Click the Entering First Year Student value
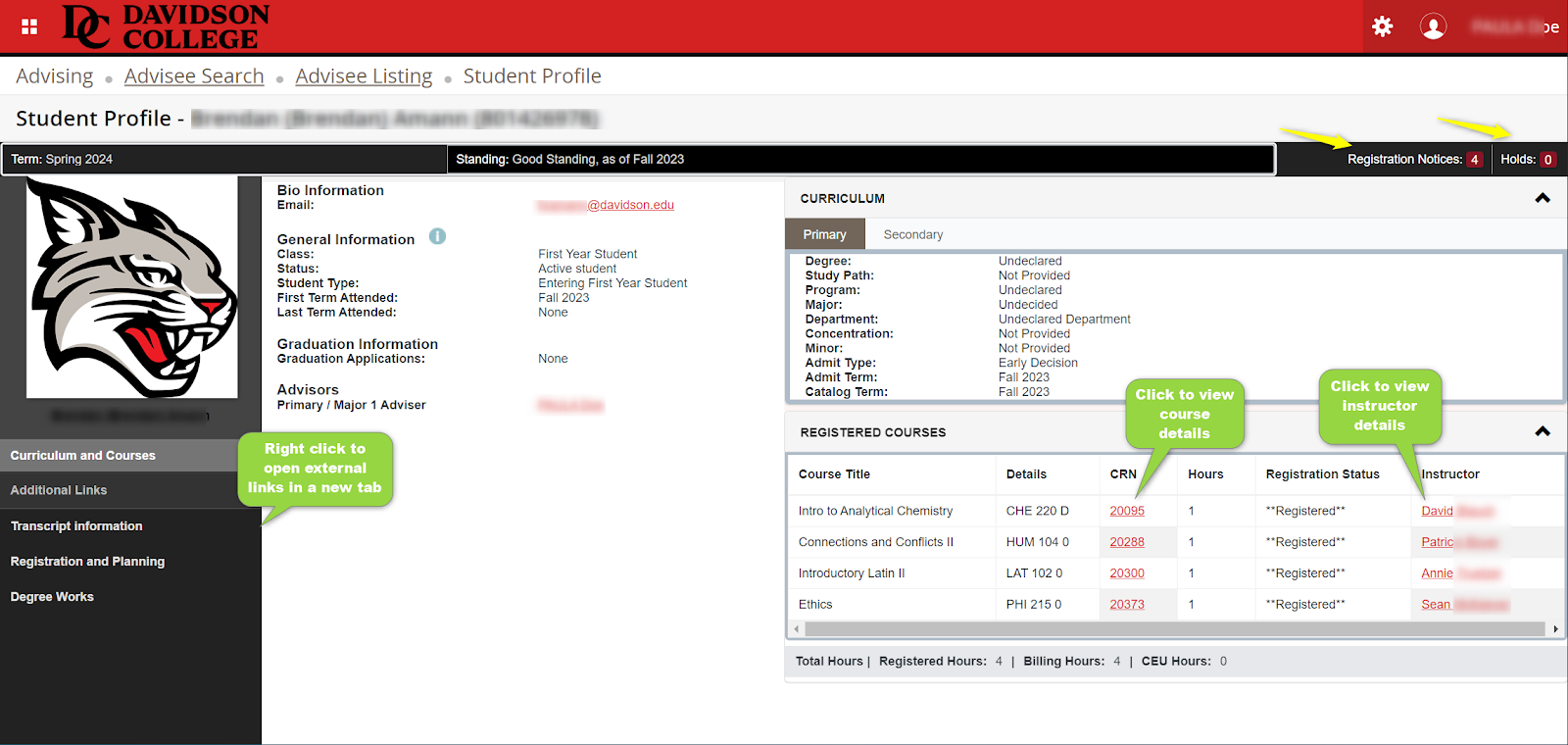The width and height of the screenshot is (1568, 745). click(612, 283)
